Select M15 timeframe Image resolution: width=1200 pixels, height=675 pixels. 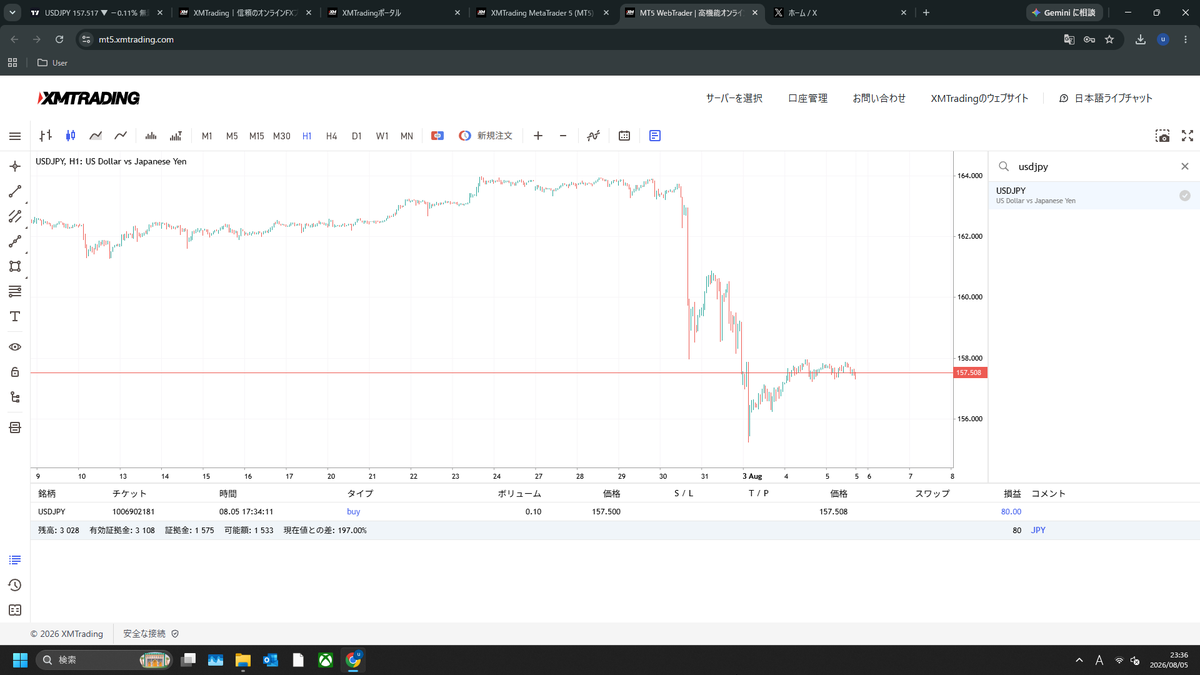click(257, 136)
